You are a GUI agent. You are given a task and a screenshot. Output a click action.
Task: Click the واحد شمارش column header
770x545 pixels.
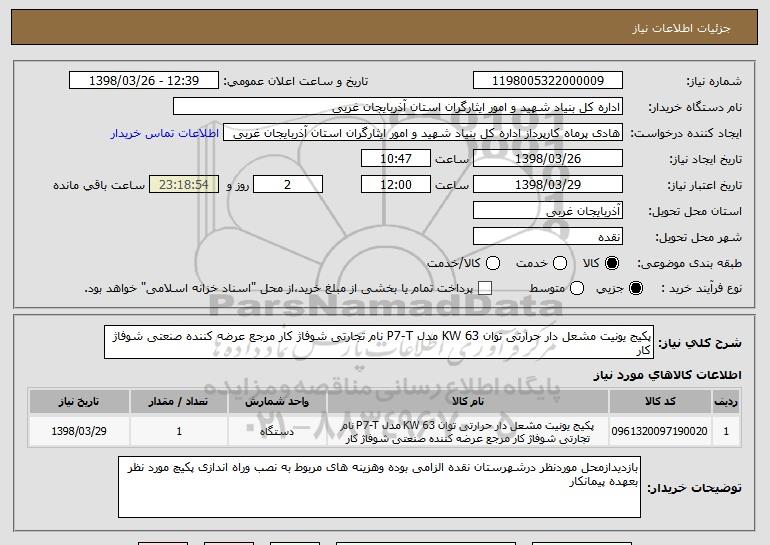277,402
